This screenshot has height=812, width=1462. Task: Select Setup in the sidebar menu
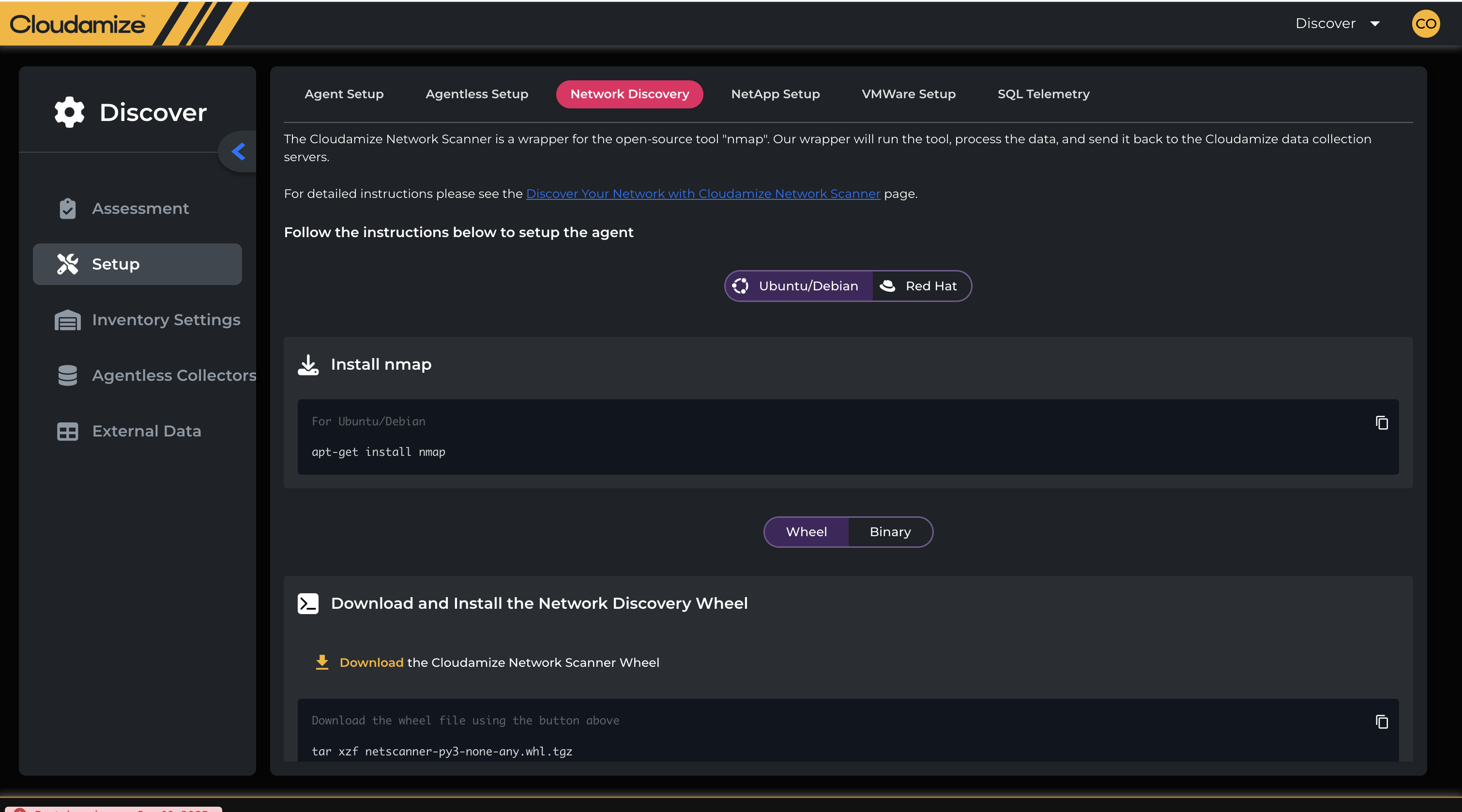pyautogui.click(x=137, y=264)
